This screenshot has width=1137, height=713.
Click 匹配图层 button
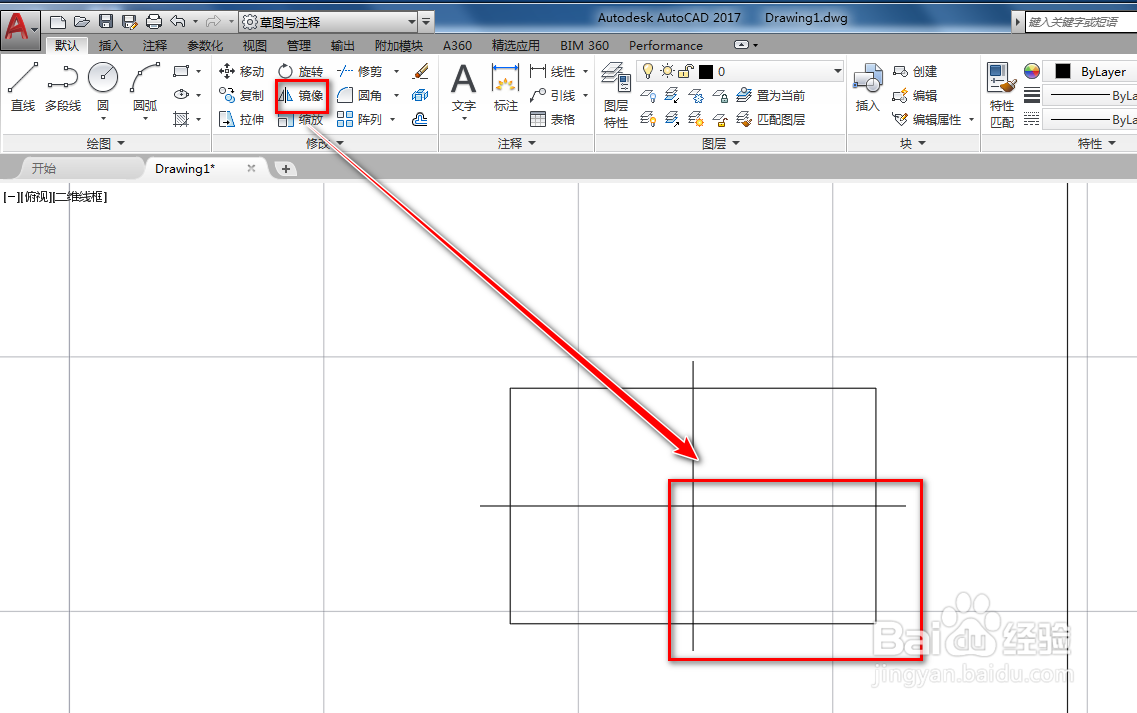pos(771,119)
